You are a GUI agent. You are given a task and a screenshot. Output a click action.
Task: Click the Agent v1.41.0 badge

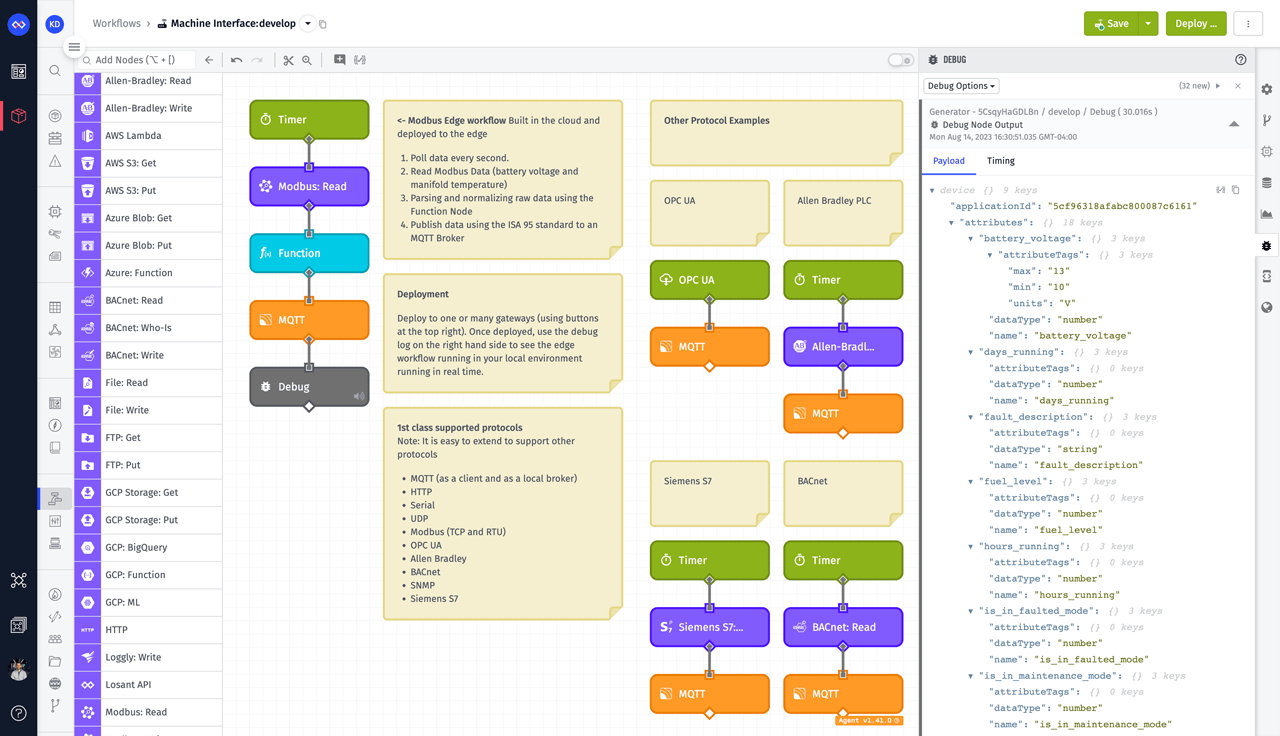[869, 720]
